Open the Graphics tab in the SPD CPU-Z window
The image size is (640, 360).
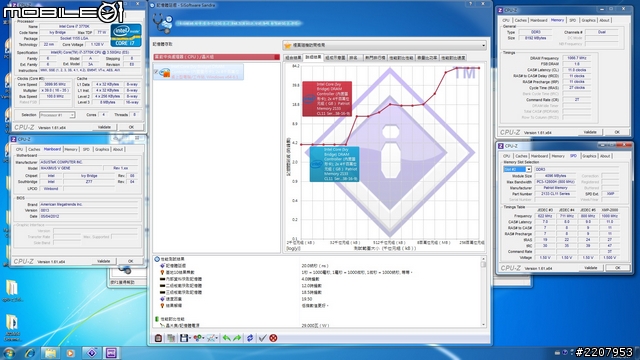pyautogui.click(x=589, y=156)
